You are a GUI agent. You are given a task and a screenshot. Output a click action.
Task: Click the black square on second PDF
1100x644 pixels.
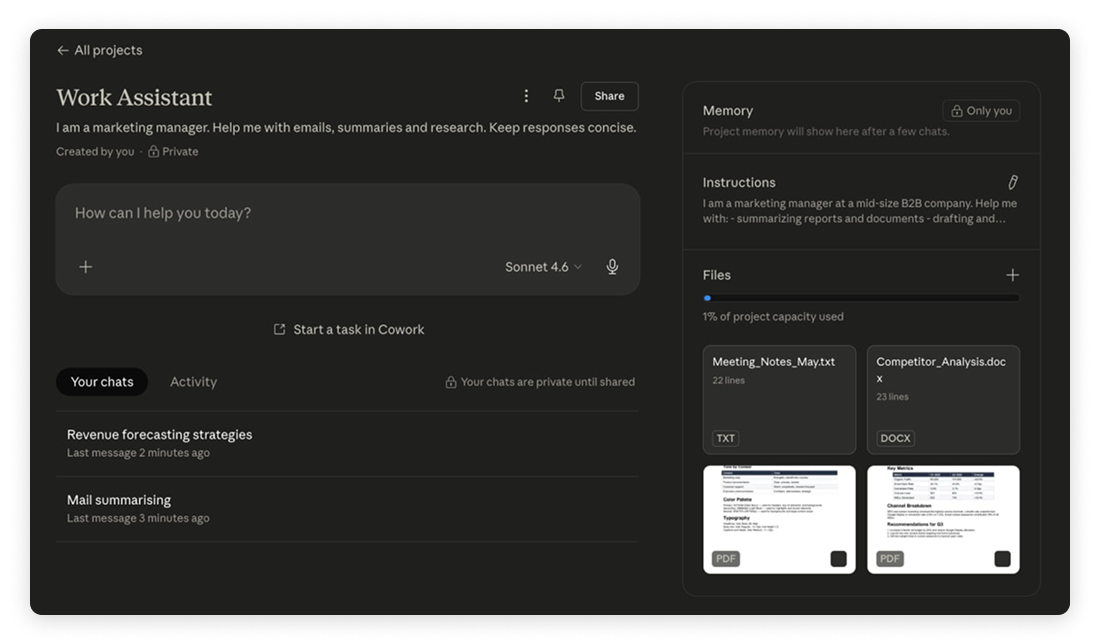[1001, 558]
